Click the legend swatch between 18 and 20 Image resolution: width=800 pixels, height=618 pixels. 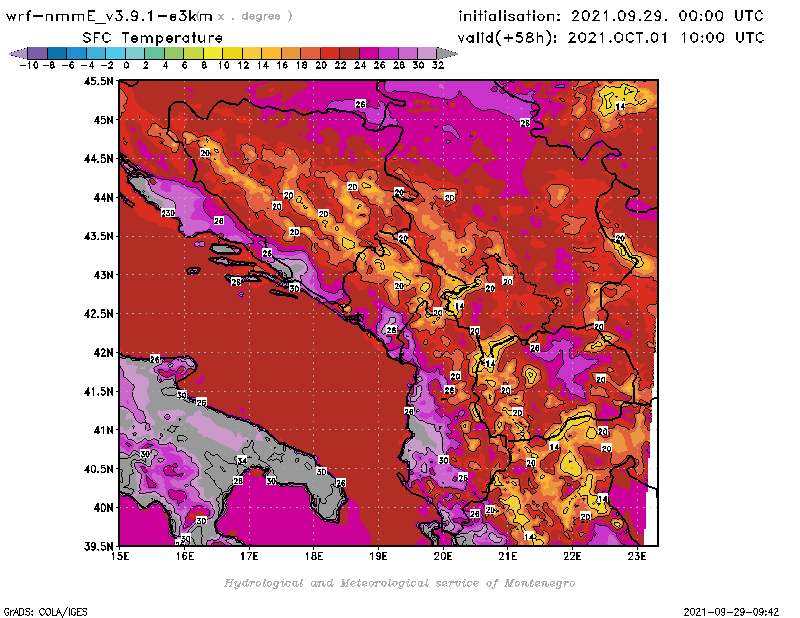(x=310, y=53)
